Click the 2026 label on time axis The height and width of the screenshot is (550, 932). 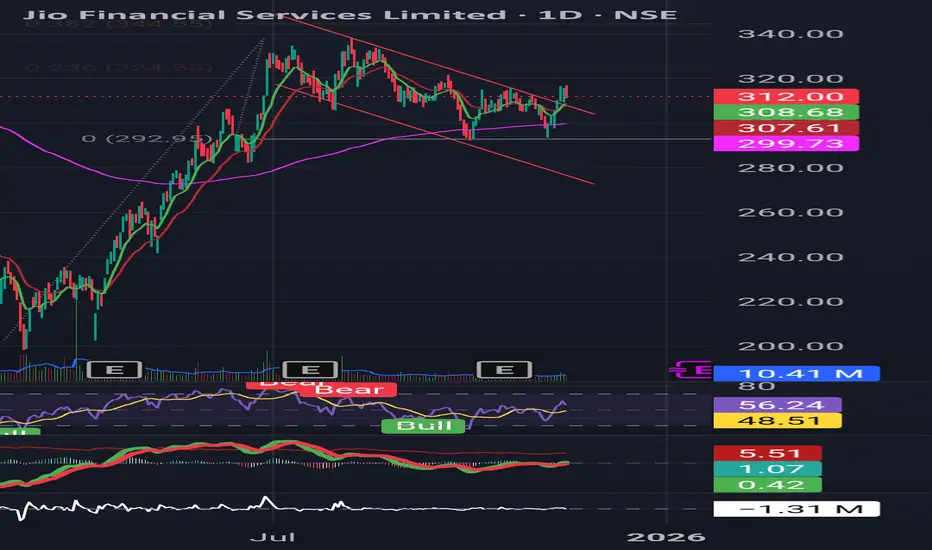pos(666,538)
